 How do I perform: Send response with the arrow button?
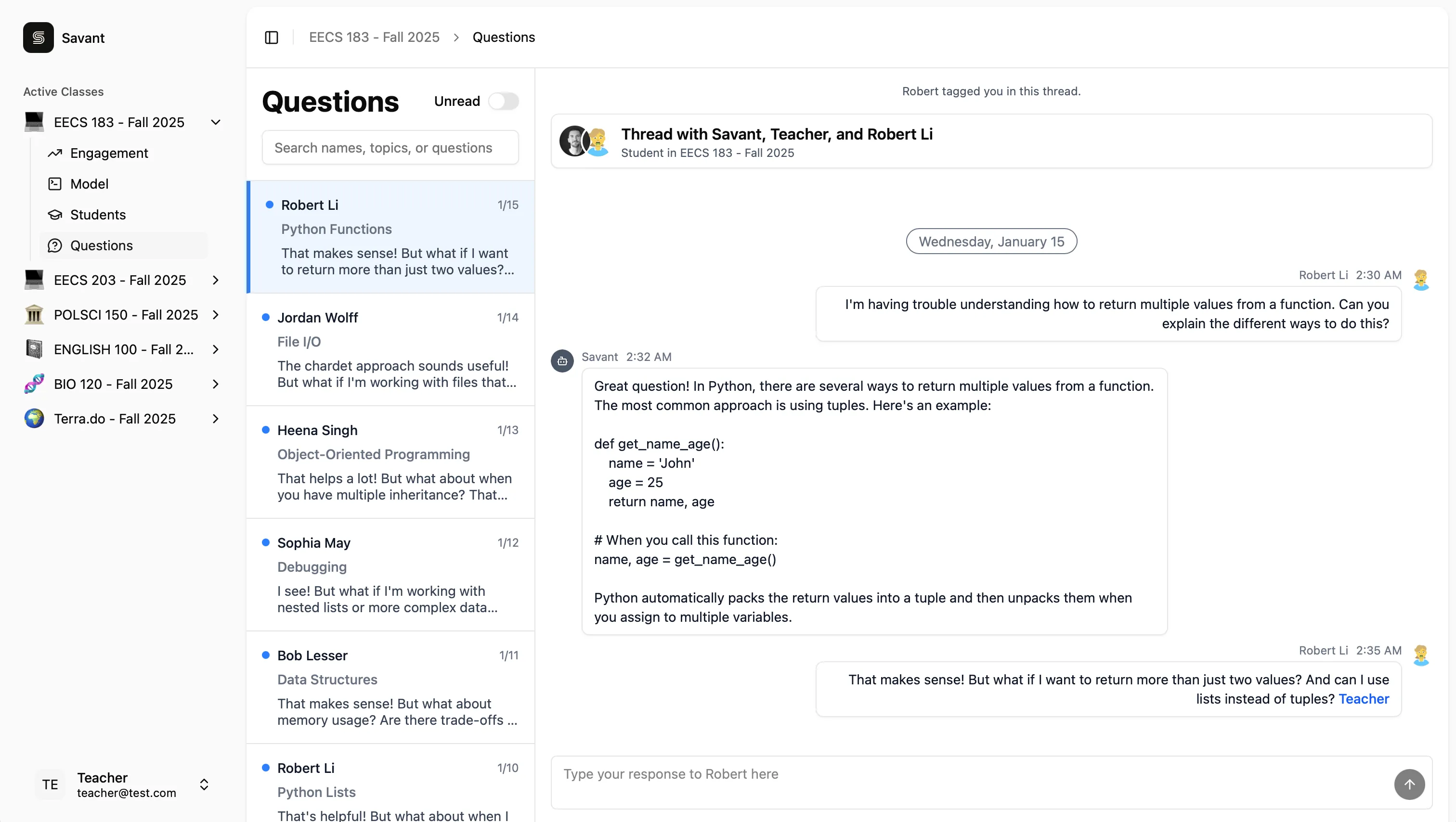pos(1409,784)
